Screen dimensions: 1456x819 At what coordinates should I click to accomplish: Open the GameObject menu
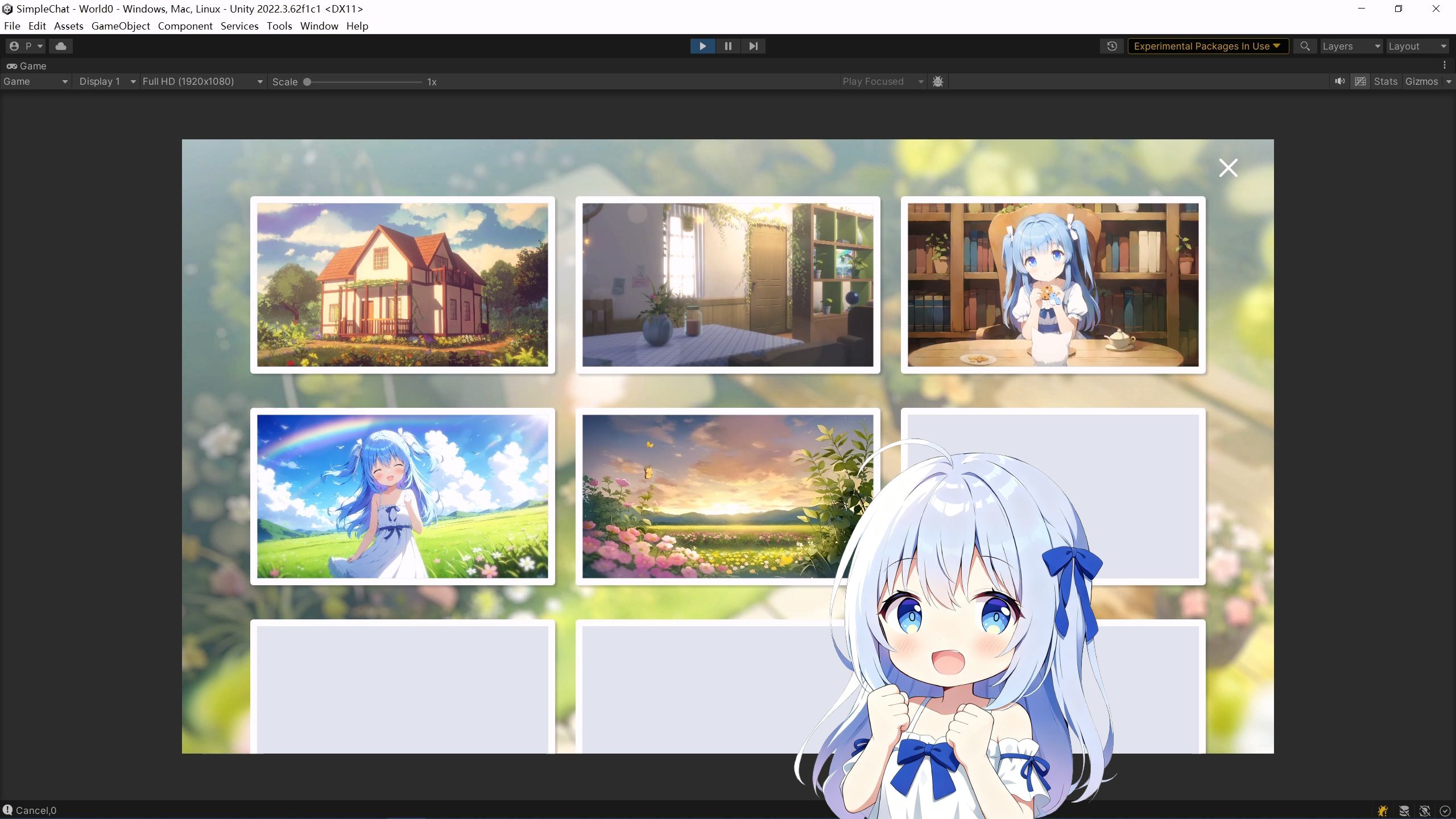[x=121, y=26]
